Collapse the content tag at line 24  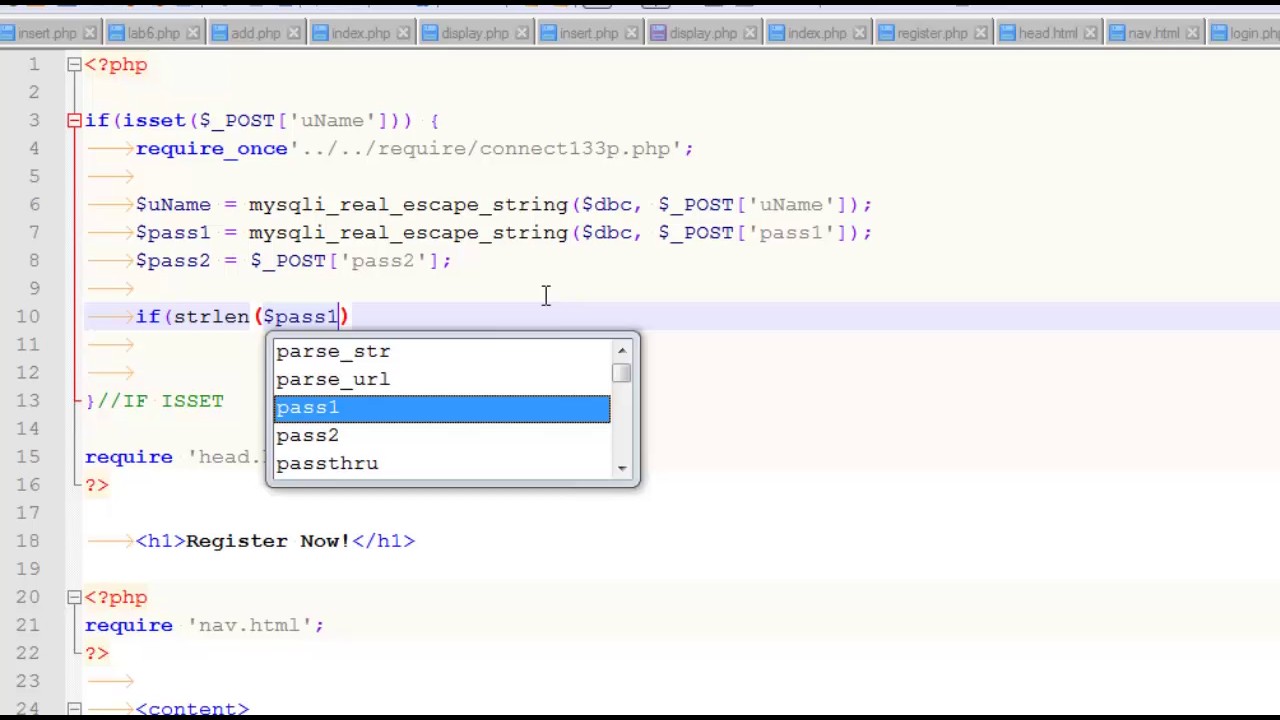[74, 709]
